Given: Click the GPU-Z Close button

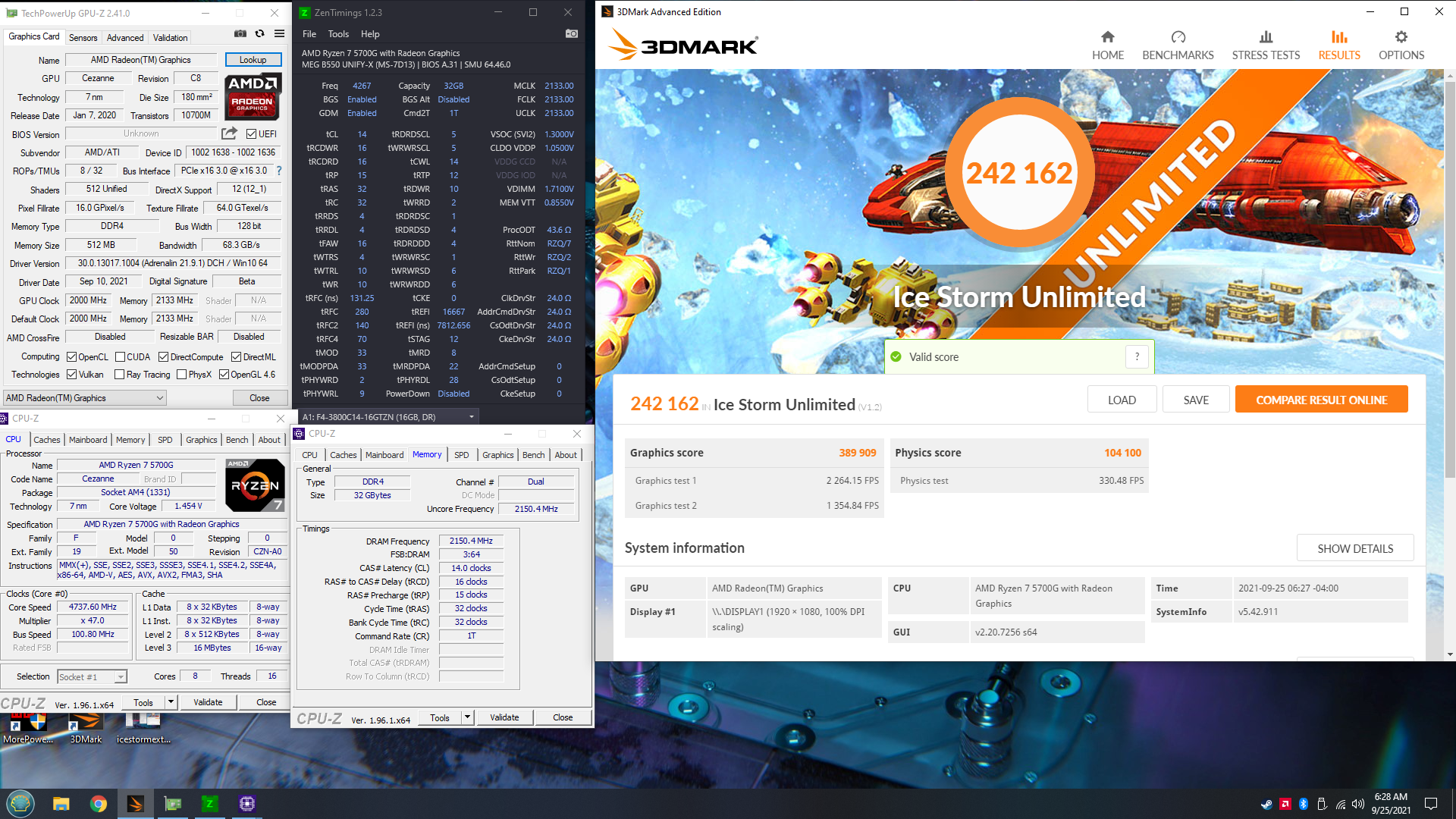Looking at the screenshot, I should (x=259, y=398).
